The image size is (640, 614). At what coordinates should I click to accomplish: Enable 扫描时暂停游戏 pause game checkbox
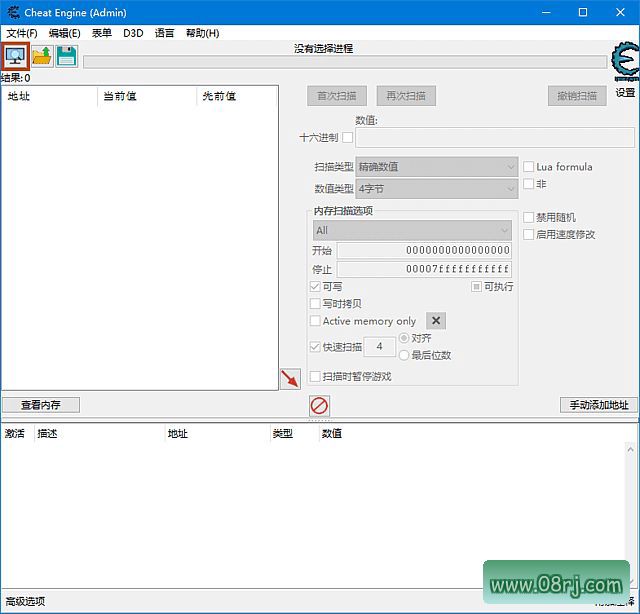click(315, 376)
